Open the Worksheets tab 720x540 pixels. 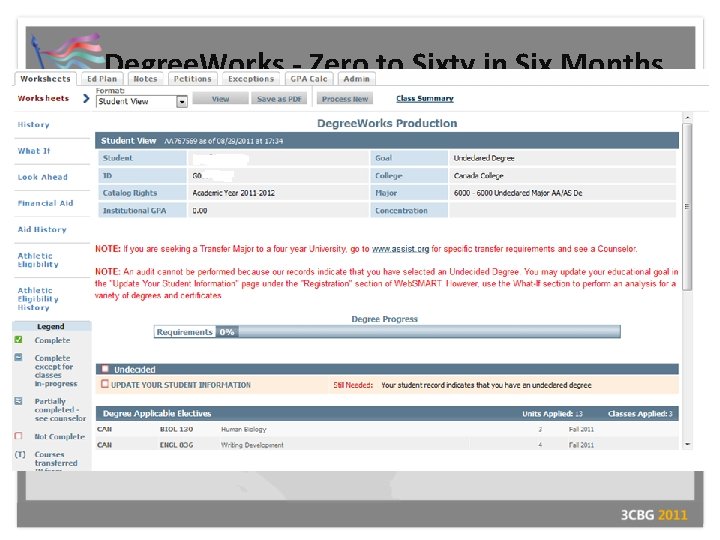(x=45, y=79)
